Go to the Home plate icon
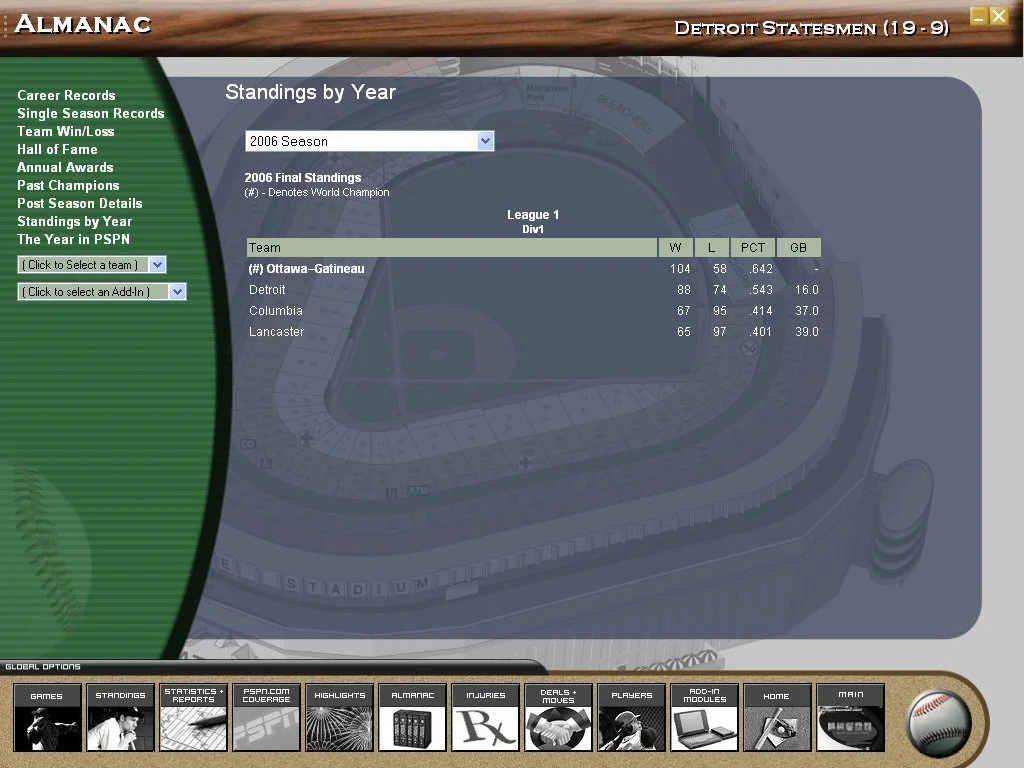Image resolution: width=1024 pixels, height=768 pixels. pos(777,717)
